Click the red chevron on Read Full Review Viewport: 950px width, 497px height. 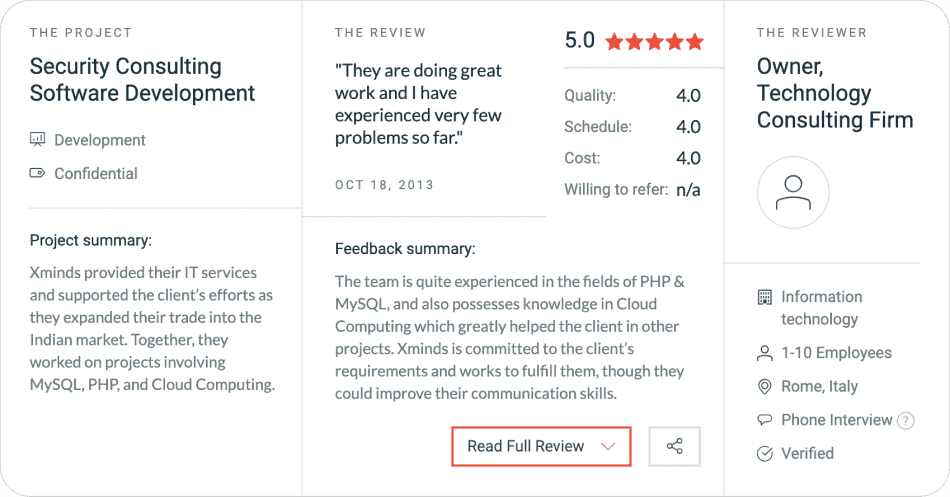pyautogui.click(x=608, y=447)
